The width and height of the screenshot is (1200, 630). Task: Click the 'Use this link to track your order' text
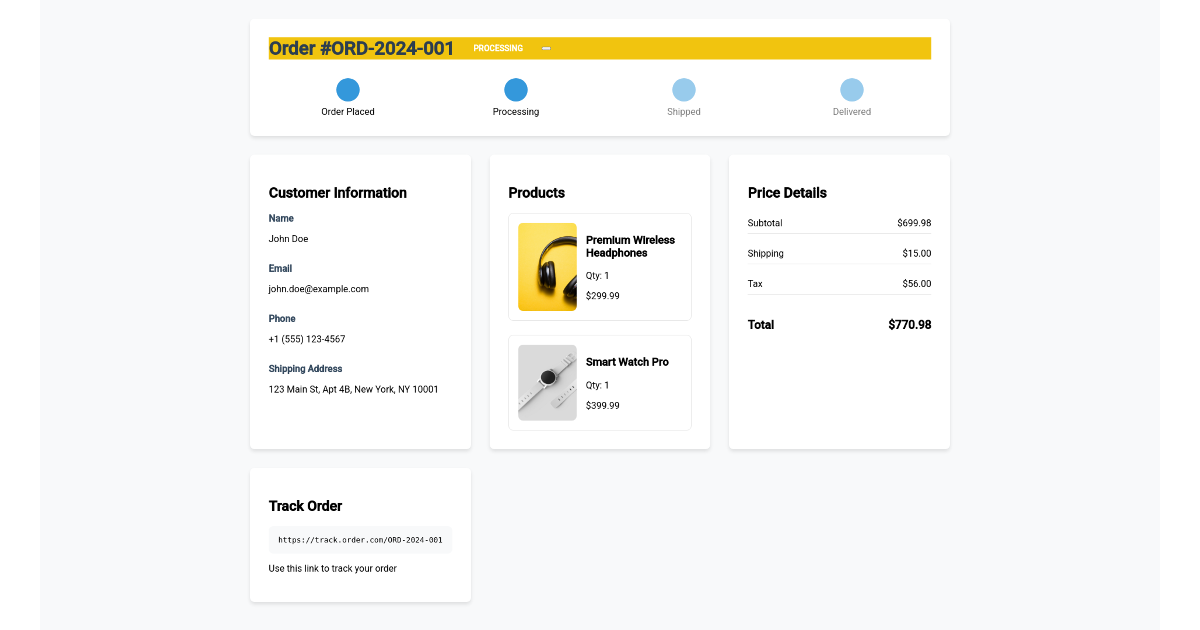(332, 568)
